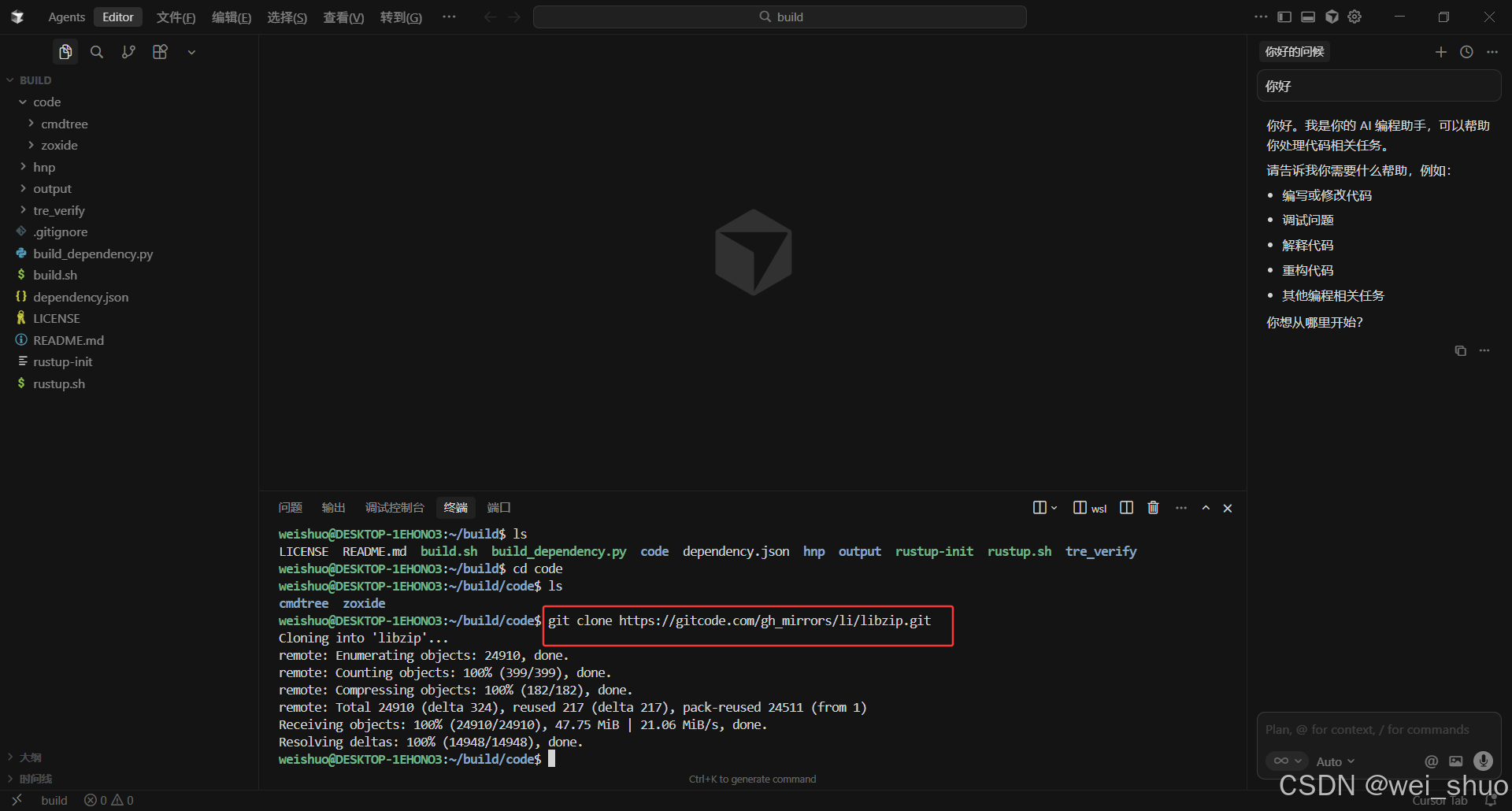Screen dimensions: 1512x811
Task: Switch to the 调试控制台 tab
Action: click(395, 508)
